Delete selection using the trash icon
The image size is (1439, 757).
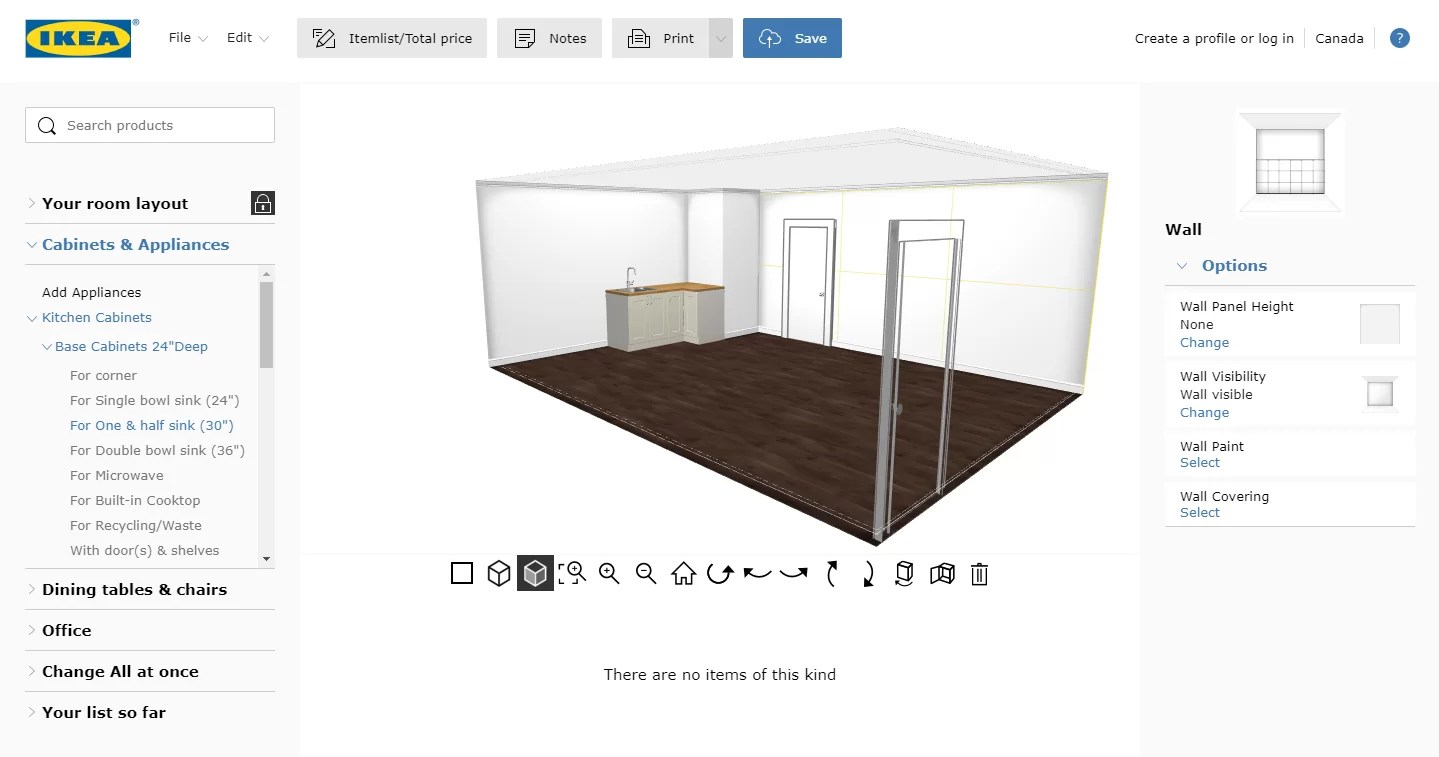979,573
